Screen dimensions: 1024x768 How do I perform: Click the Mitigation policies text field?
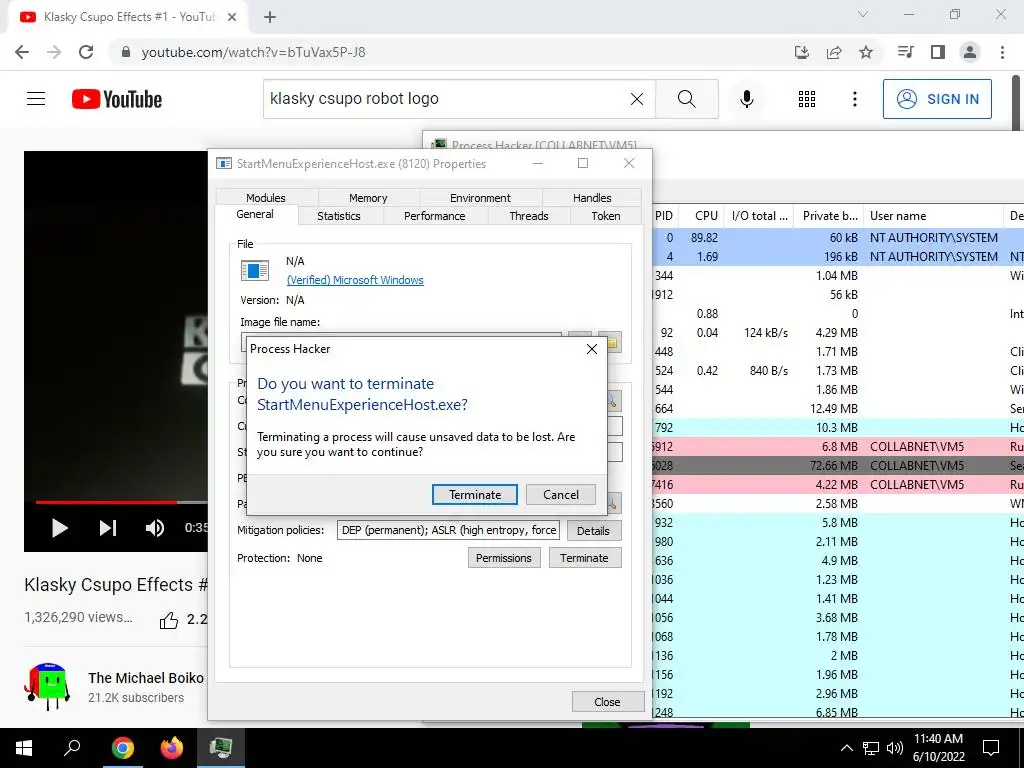(448, 530)
